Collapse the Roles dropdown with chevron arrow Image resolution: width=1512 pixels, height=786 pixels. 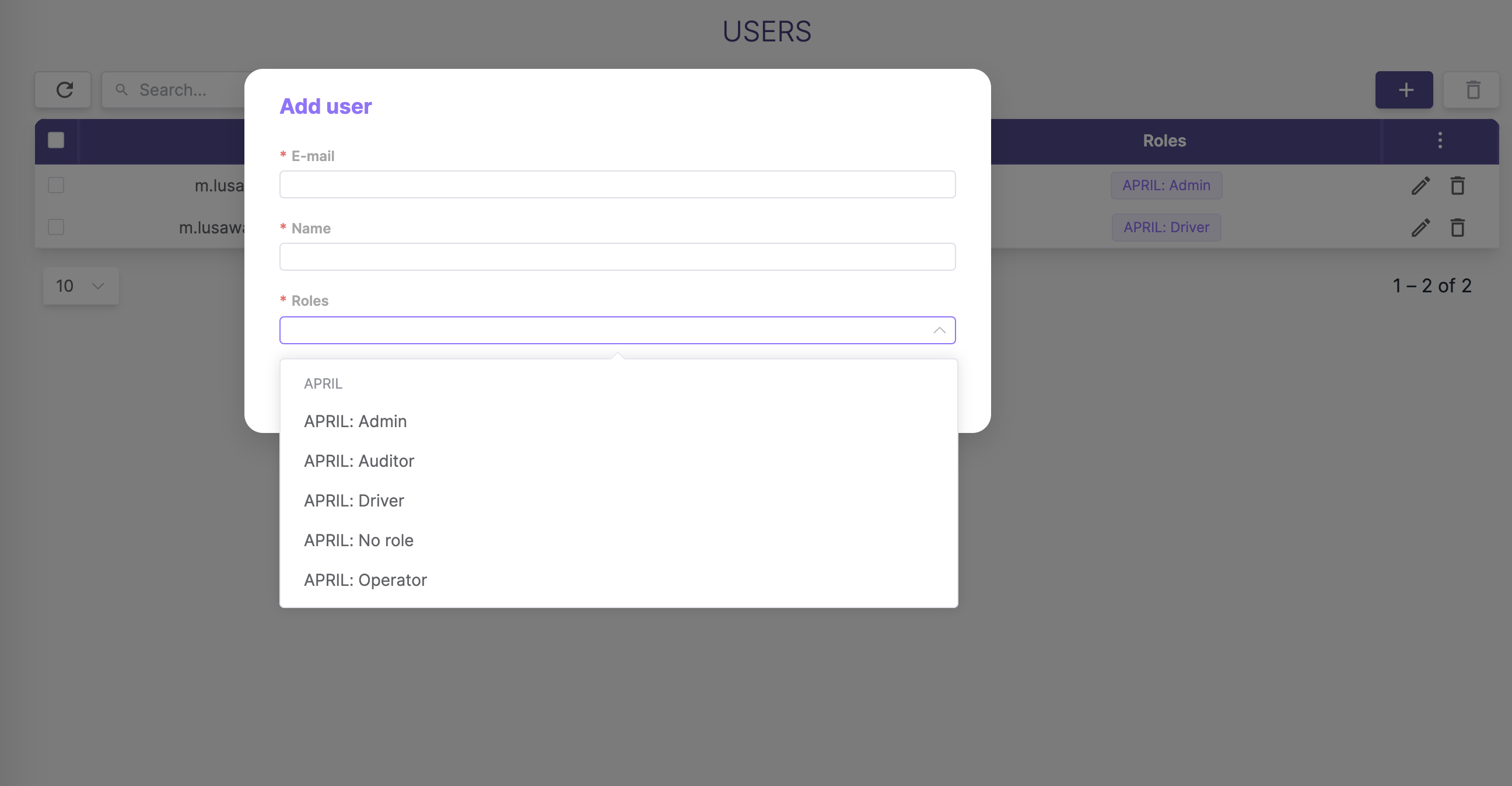939,330
